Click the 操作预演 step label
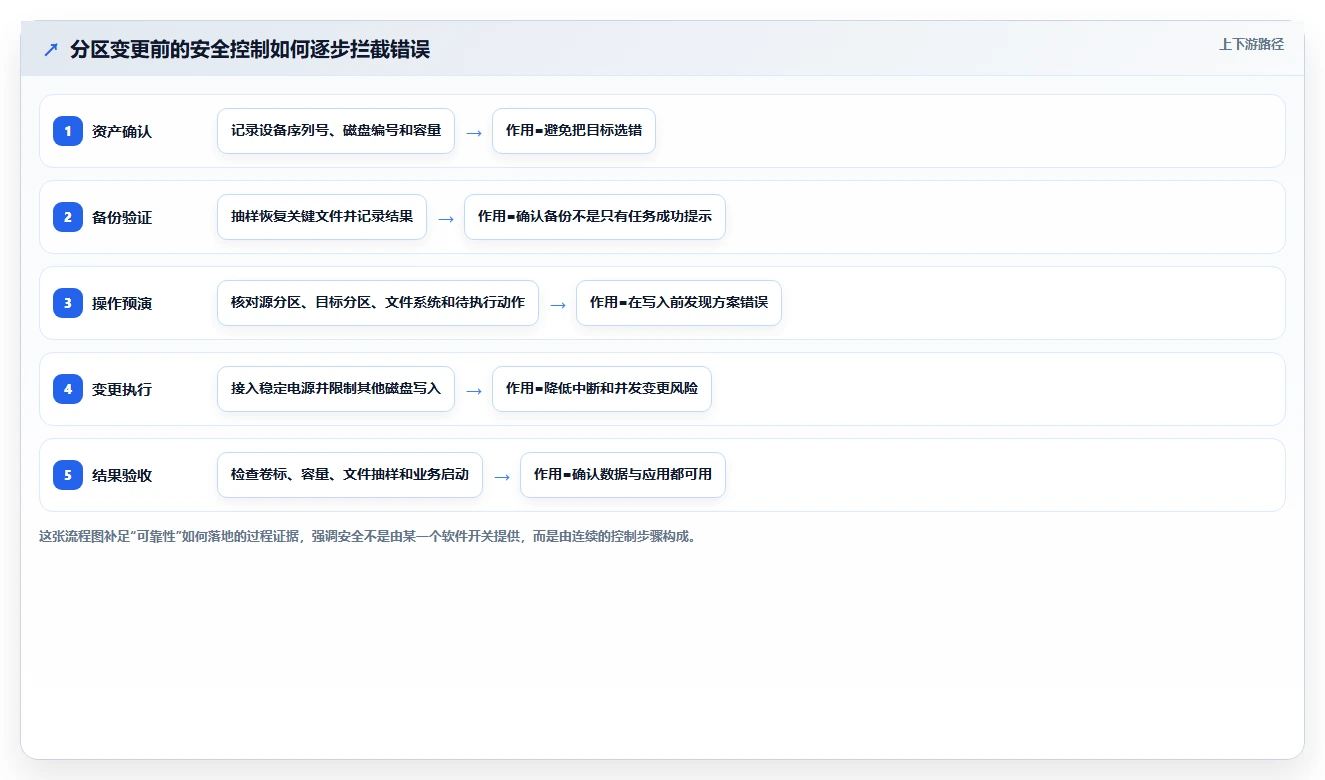1325x780 pixels. [x=122, y=303]
